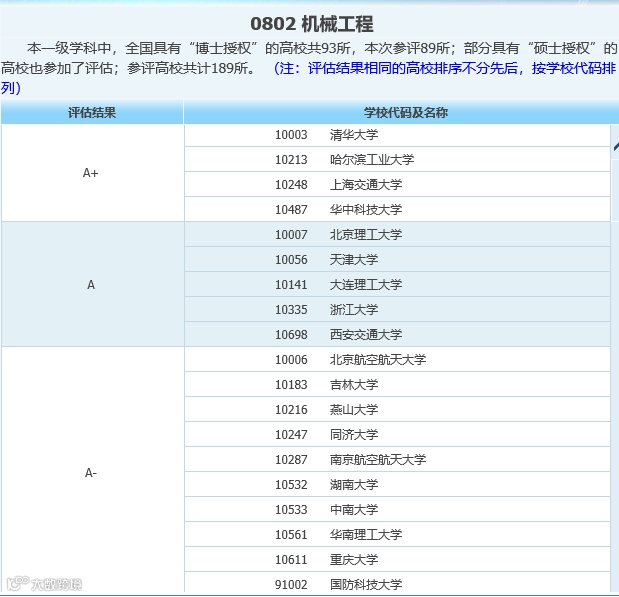The width and height of the screenshot is (619, 597).
Task: Click the row '10216 燕山大学'
Action: point(397,409)
